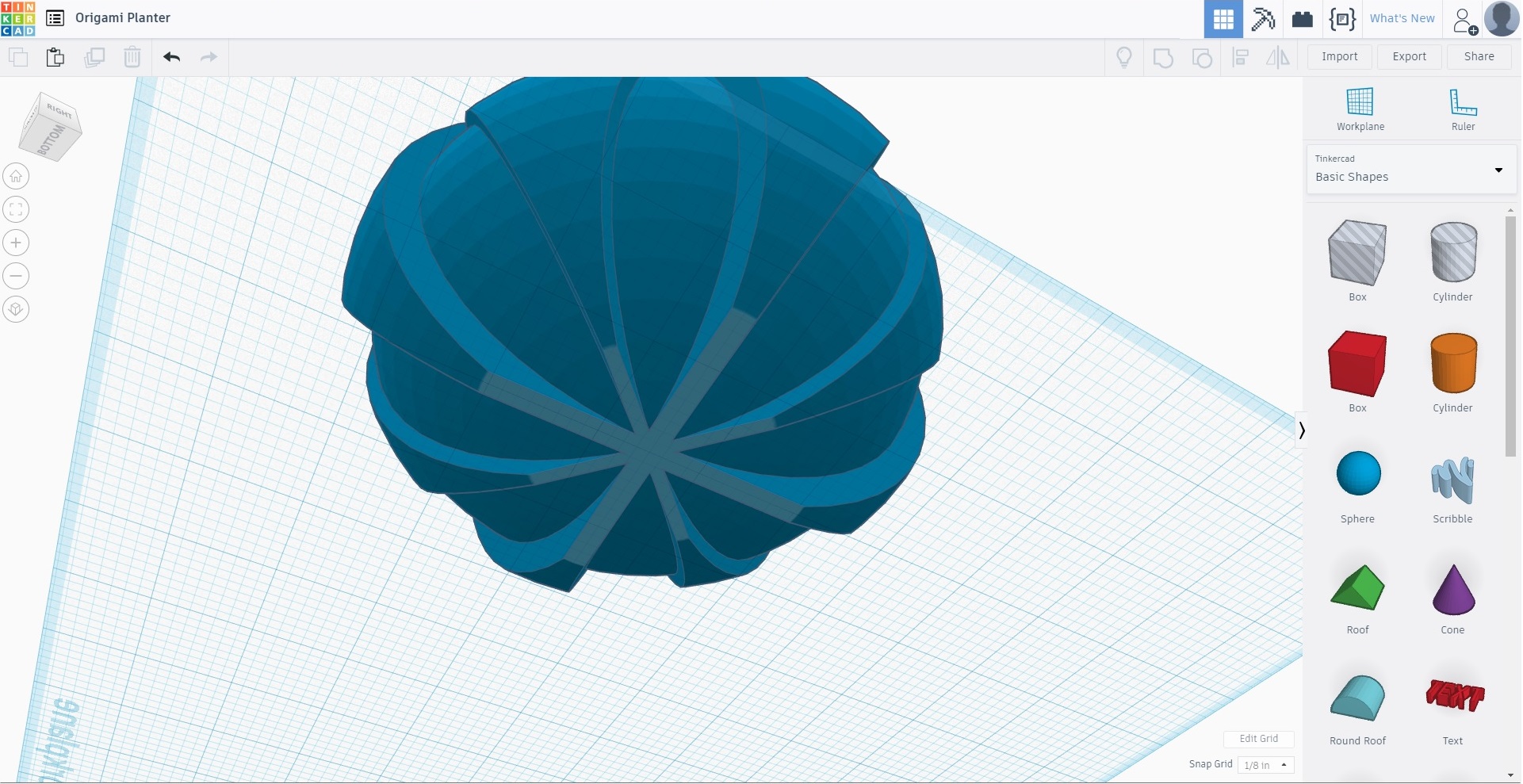This screenshot has width=1523, height=784.
Task: Select the Workplane tool
Action: (1360, 109)
